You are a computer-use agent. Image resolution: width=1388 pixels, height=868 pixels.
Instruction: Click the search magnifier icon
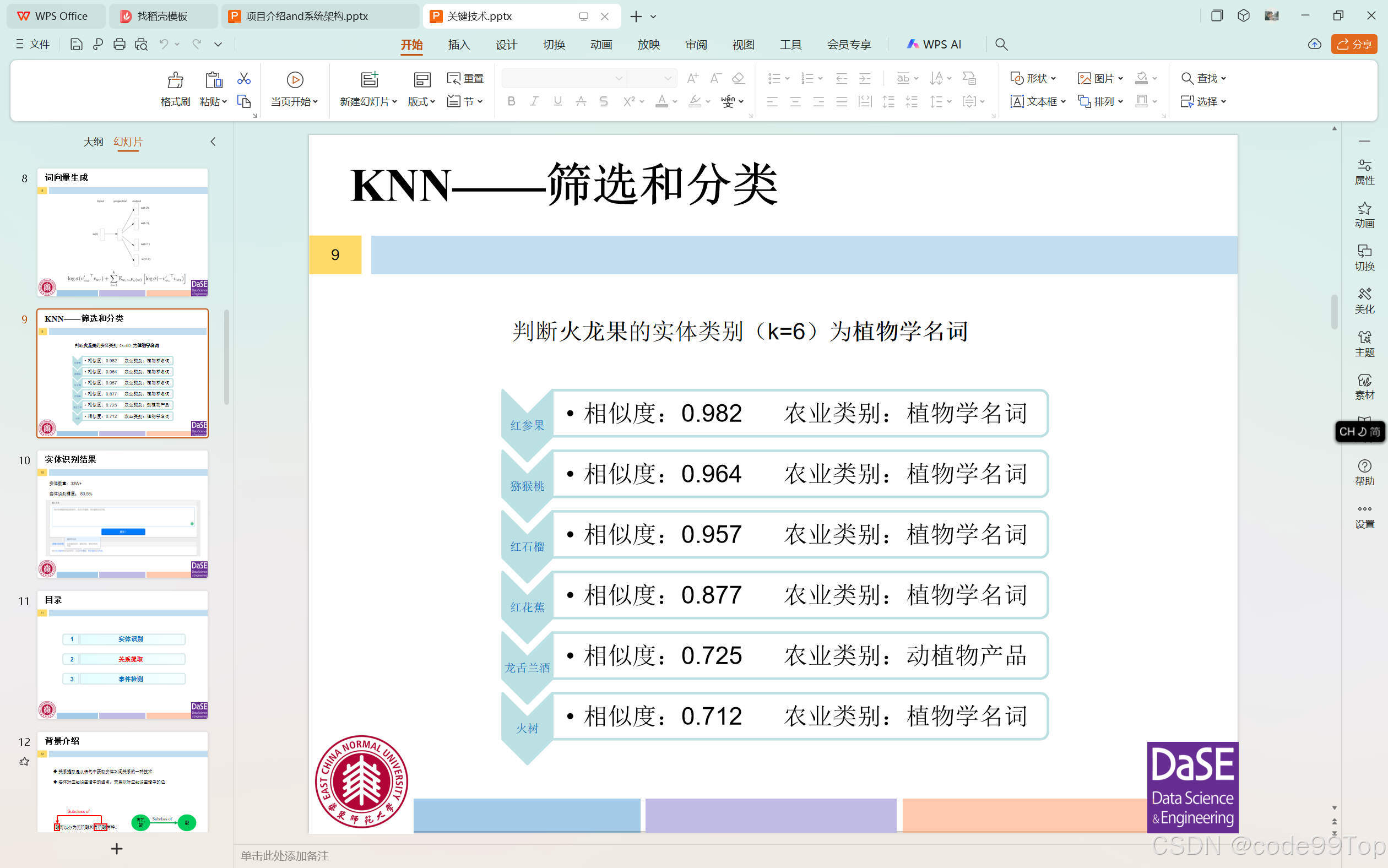[x=1001, y=44]
